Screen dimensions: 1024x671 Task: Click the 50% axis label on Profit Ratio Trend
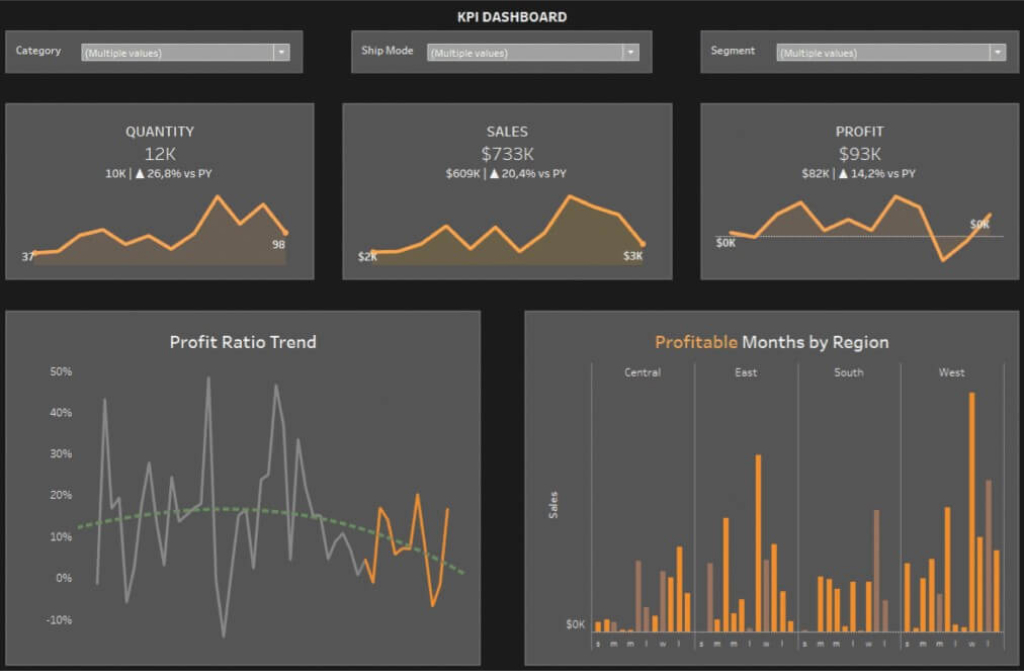pyautogui.click(x=59, y=371)
